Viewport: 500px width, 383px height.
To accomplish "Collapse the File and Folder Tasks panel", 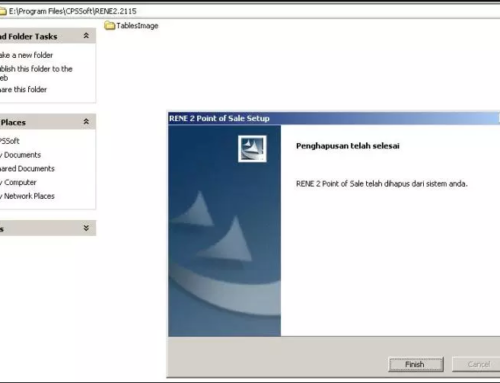I will pyautogui.click(x=86, y=36).
